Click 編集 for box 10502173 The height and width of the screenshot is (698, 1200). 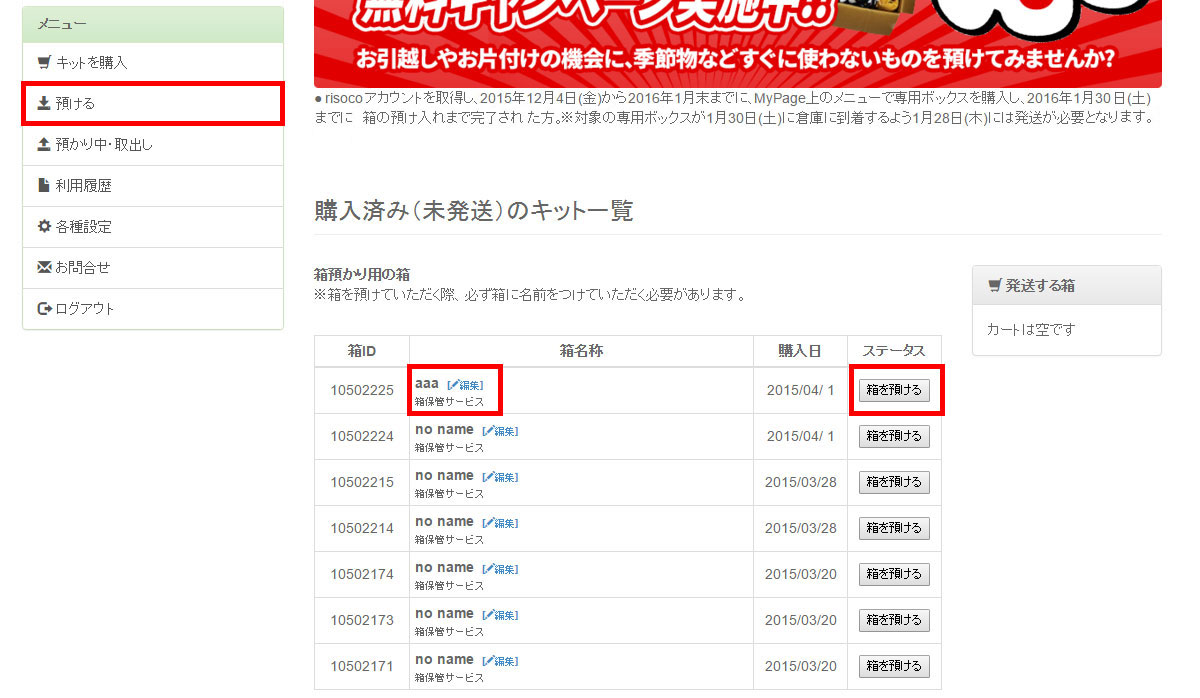click(x=500, y=615)
